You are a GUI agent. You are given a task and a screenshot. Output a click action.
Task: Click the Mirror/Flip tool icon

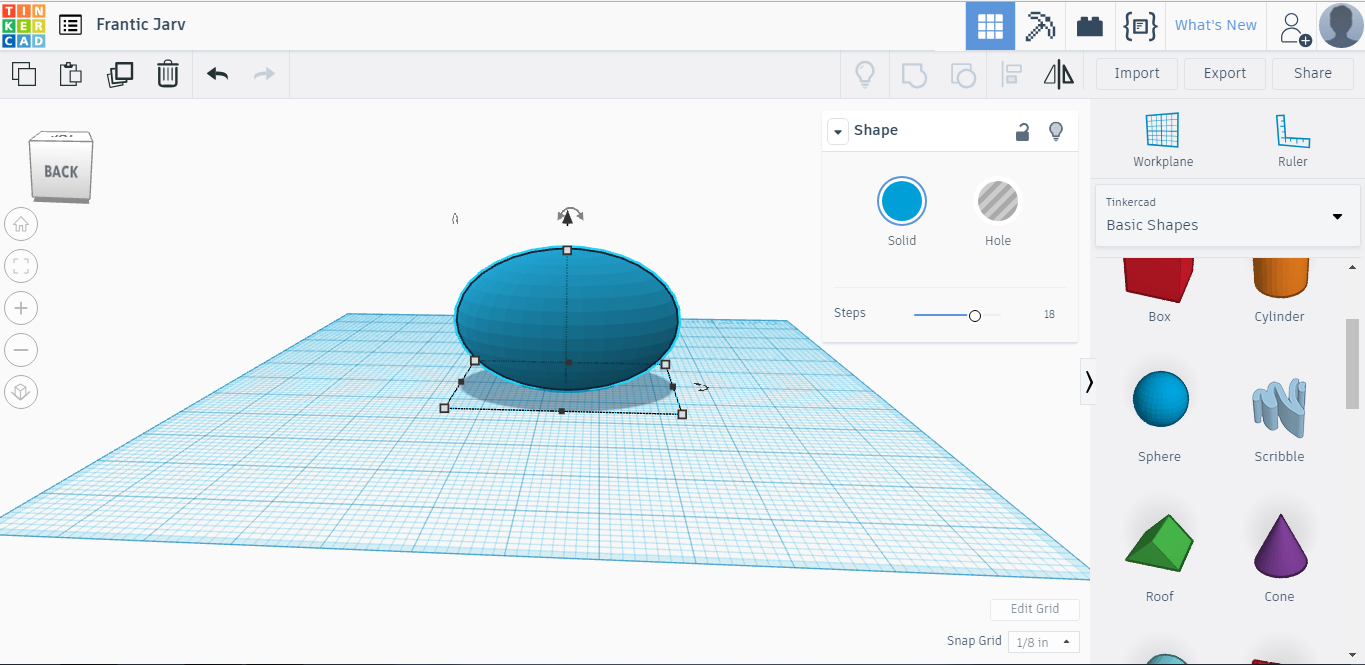tap(1059, 74)
